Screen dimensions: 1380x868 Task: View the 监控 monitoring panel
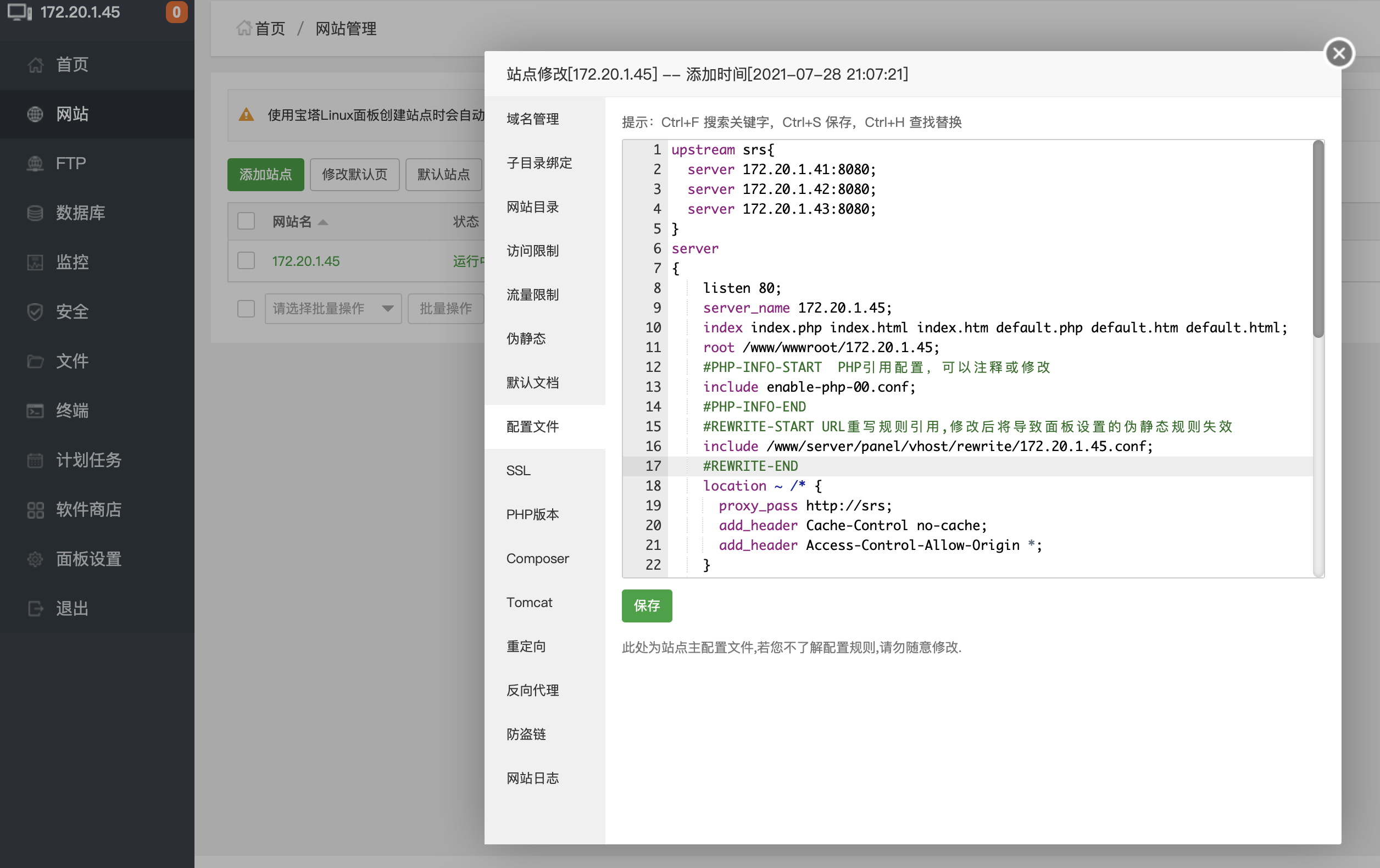(72, 262)
